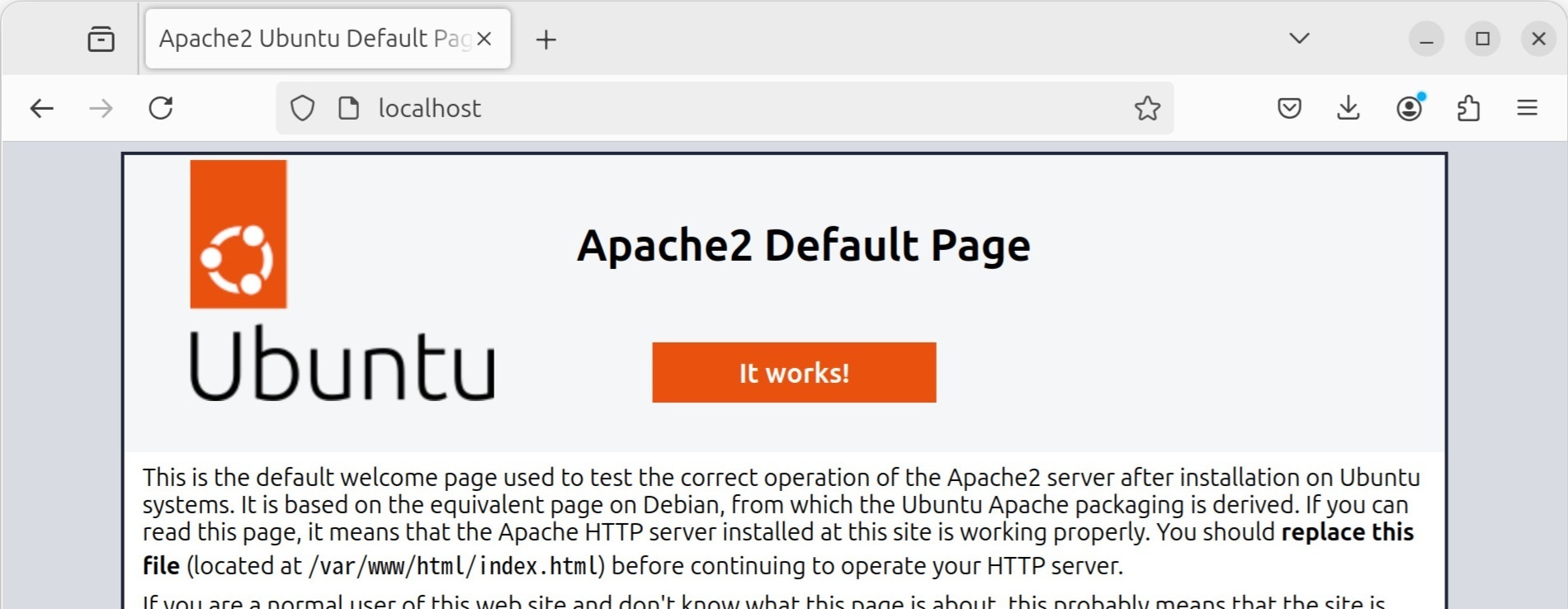
Task: Open the tracking protection shield icon
Action: (x=303, y=108)
